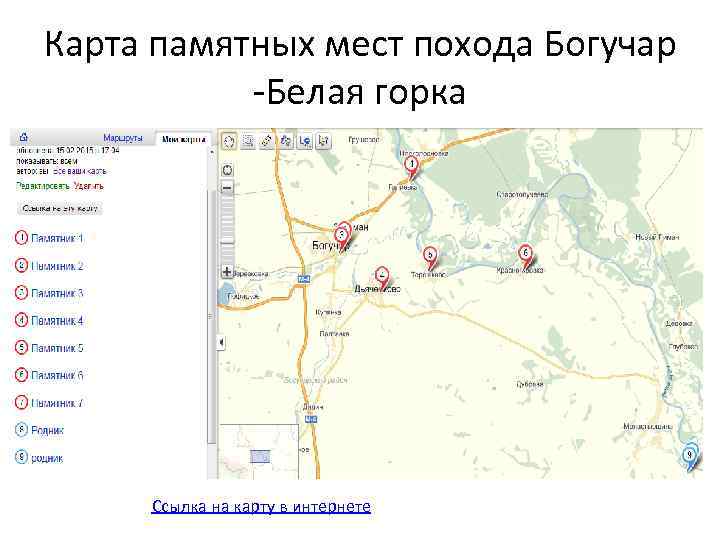Click the Купянка label on map
This screenshot has width=720, height=540.
[x=328, y=312]
